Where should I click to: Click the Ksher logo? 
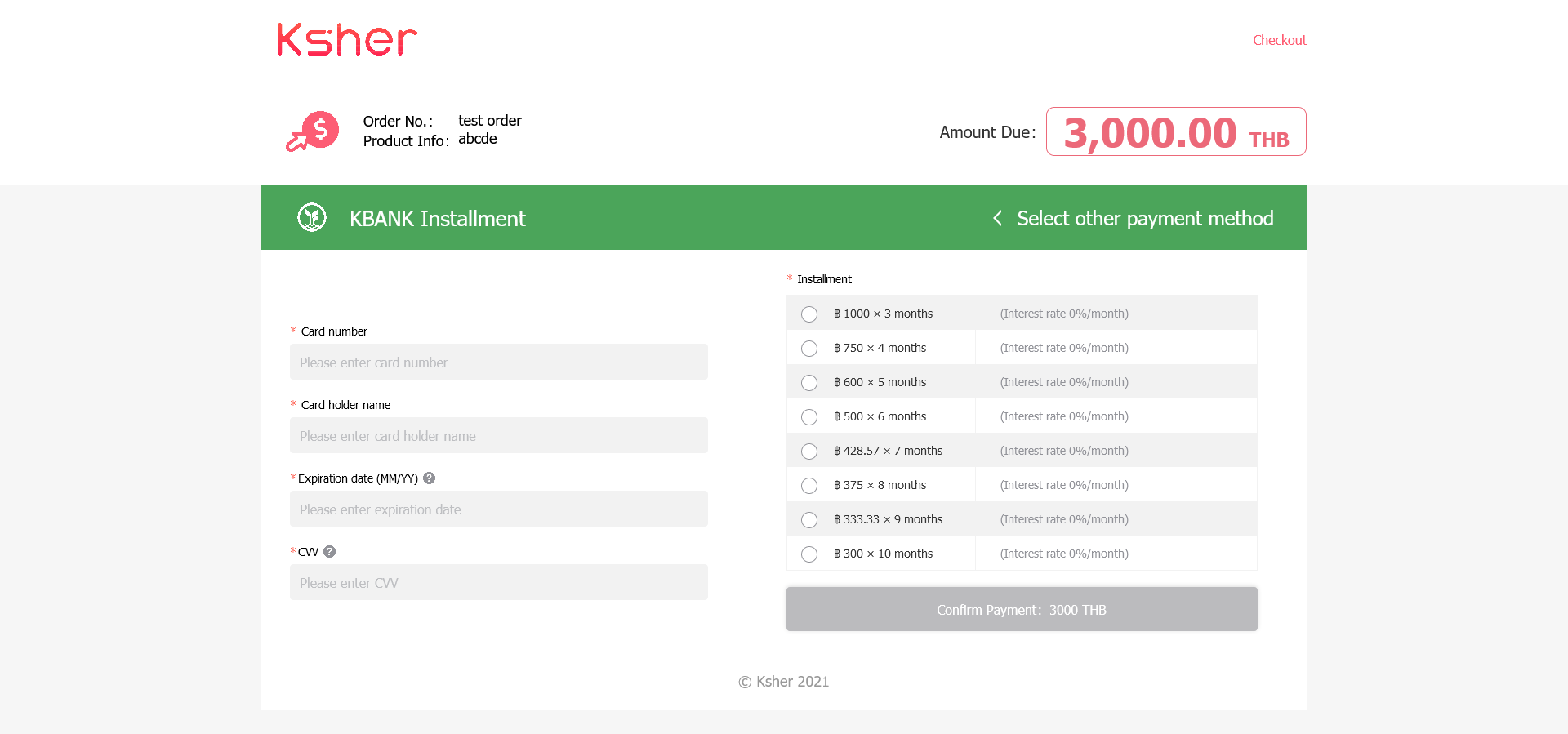pyautogui.click(x=347, y=40)
